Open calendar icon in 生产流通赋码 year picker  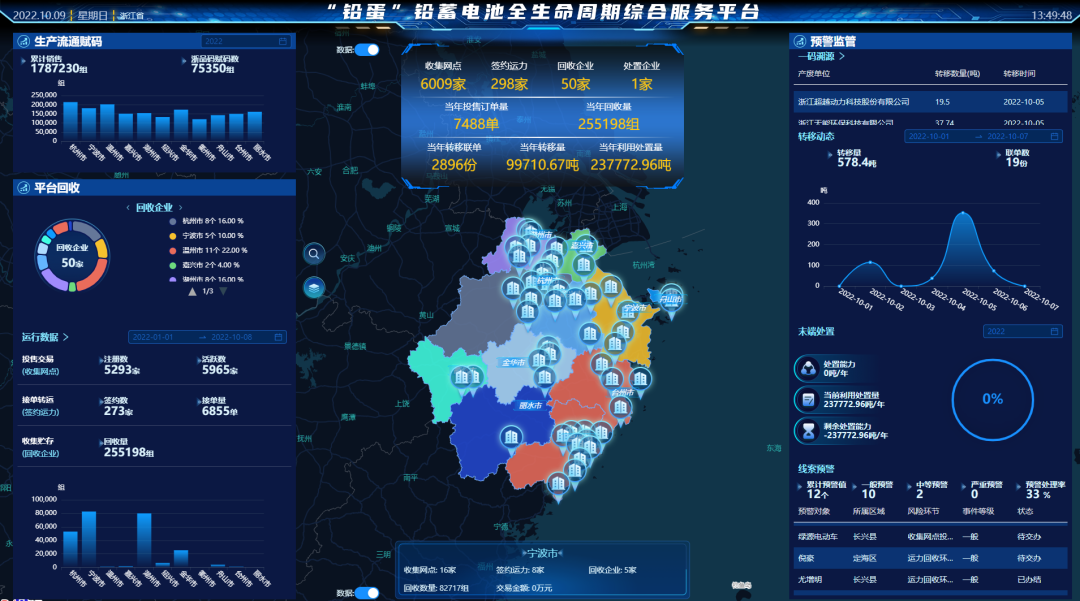[282, 41]
